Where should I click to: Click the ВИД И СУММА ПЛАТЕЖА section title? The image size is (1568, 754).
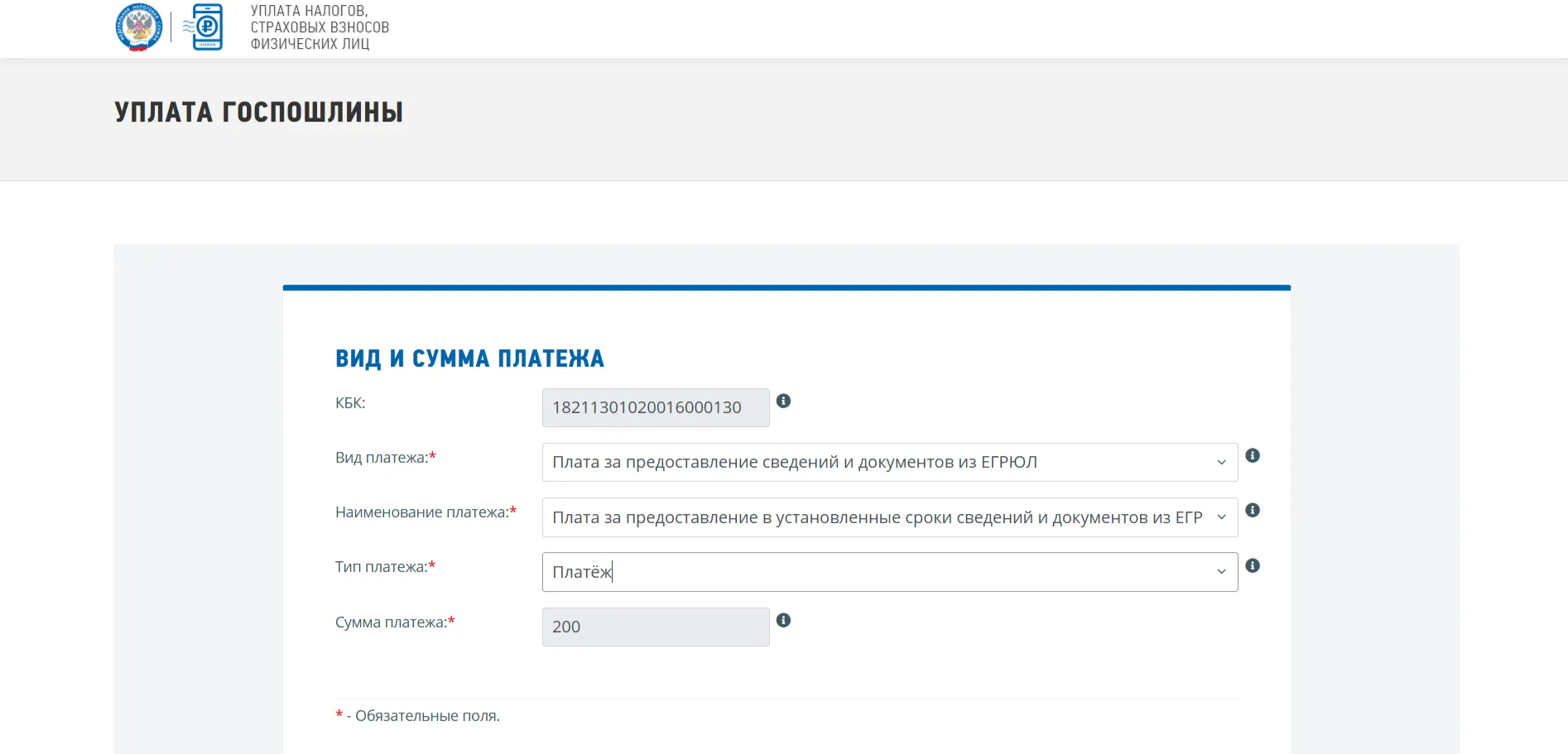tap(469, 358)
